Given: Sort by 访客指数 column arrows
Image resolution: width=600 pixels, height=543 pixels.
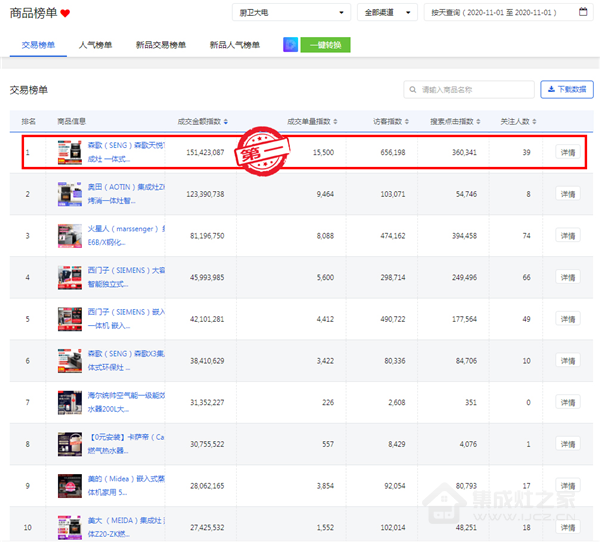Looking at the screenshot, I should [x=407, y=122].
